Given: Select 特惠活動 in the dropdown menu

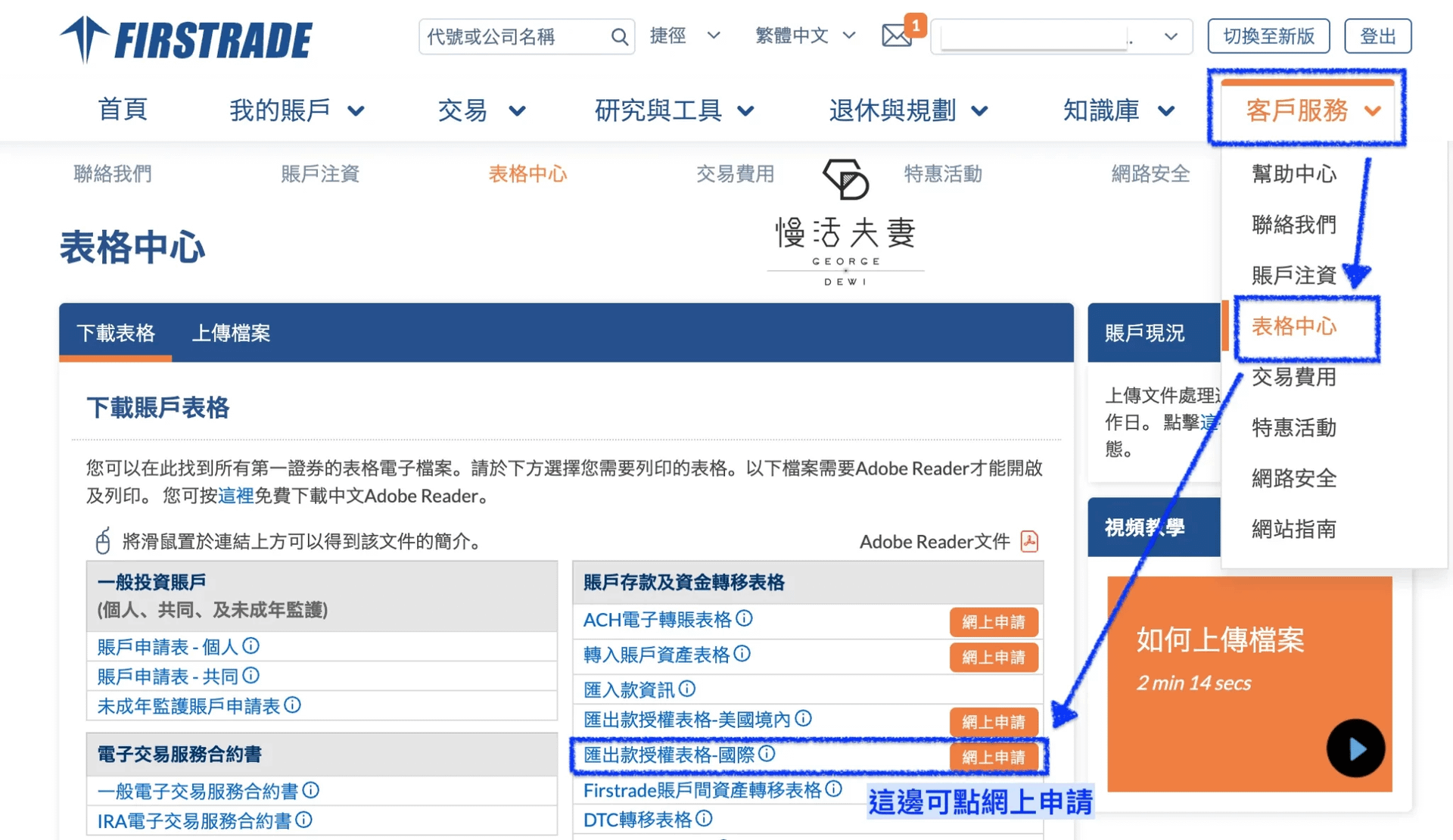Looking at the screenshot, I should tap(1294, 428).
